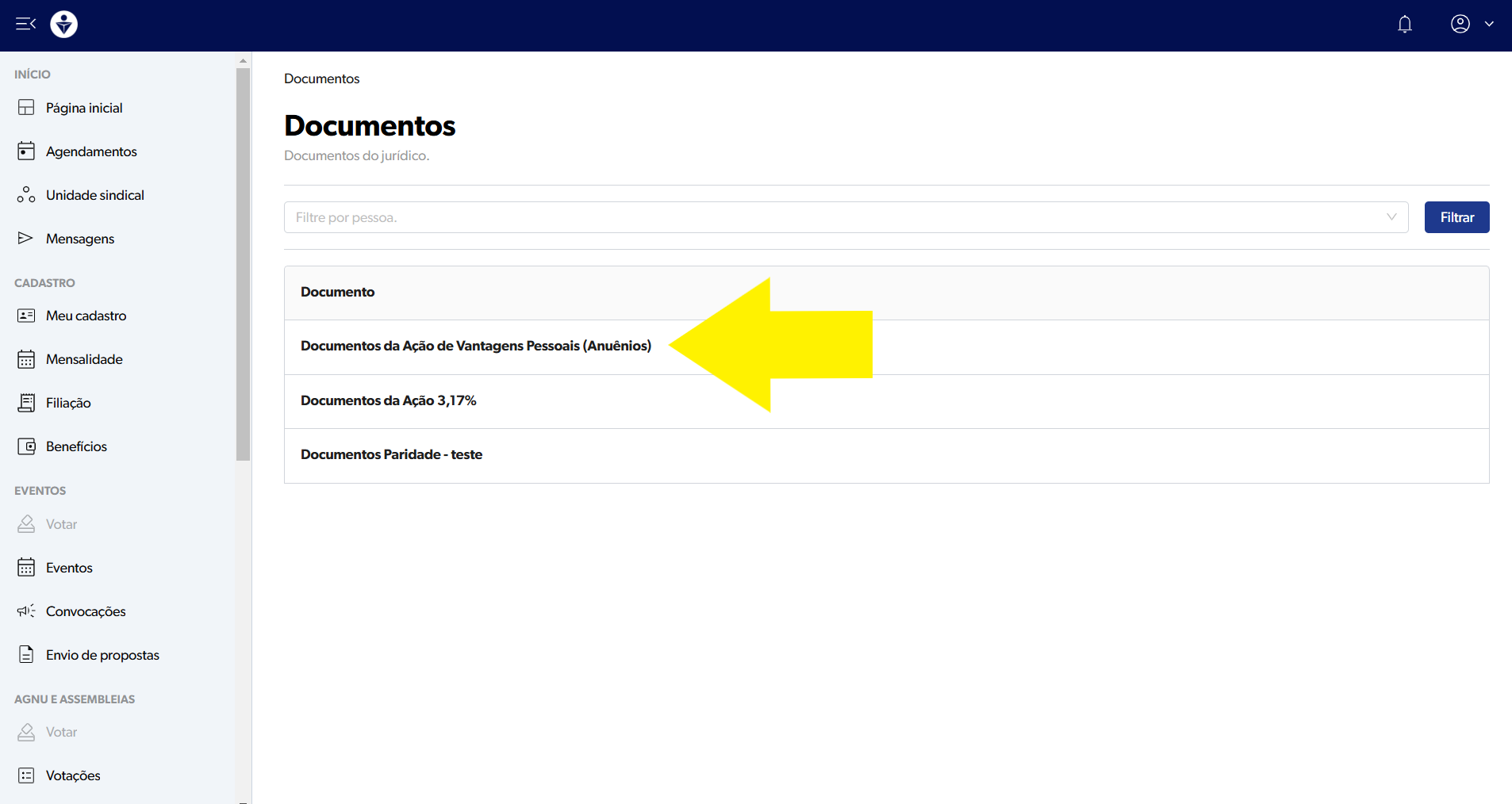Open Documentos Paridade - teste row

pos(391,455)
